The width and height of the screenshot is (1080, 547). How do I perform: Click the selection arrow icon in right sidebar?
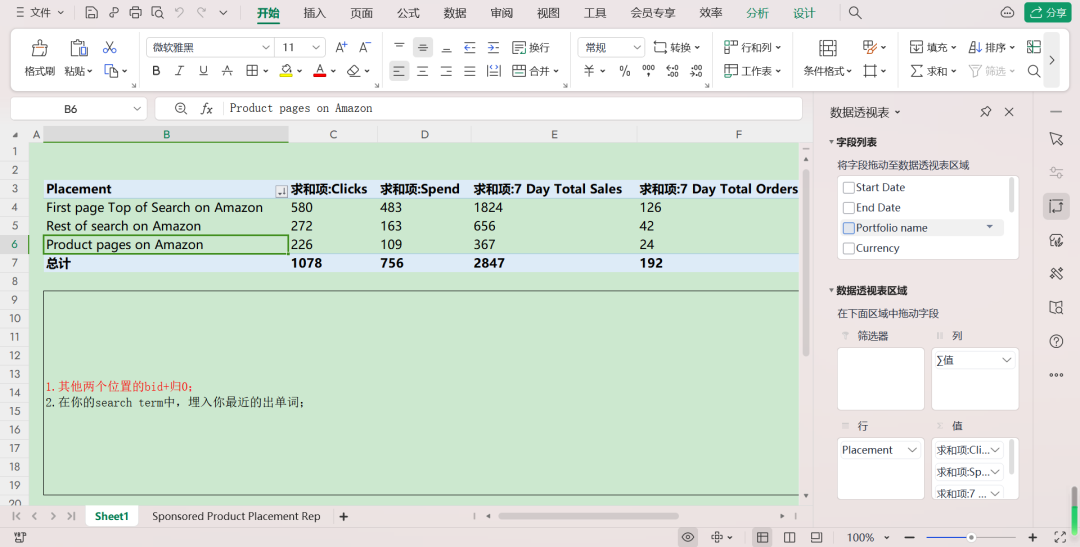point(1056,139)
